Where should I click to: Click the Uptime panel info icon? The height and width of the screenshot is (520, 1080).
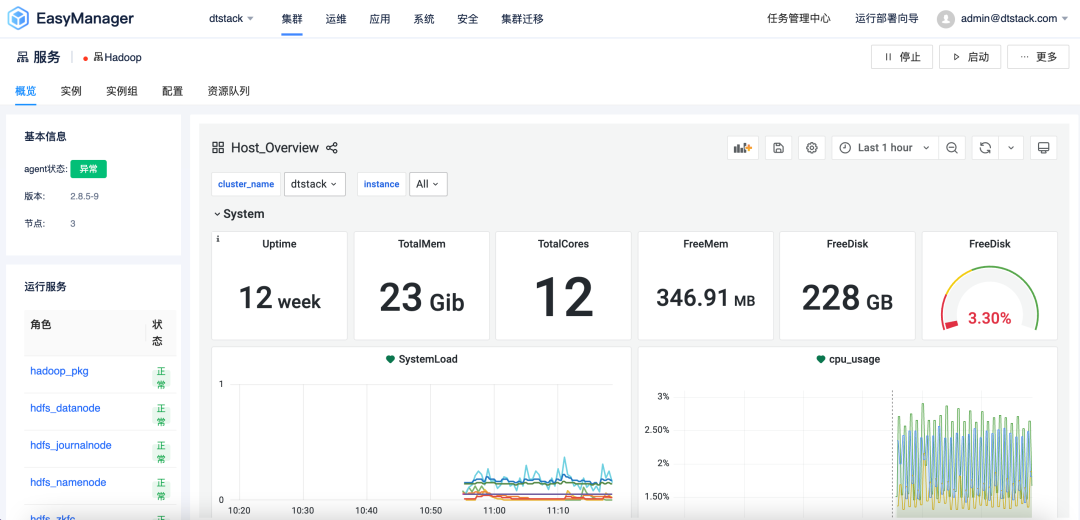pyautogui.click(x=218, y=240)
